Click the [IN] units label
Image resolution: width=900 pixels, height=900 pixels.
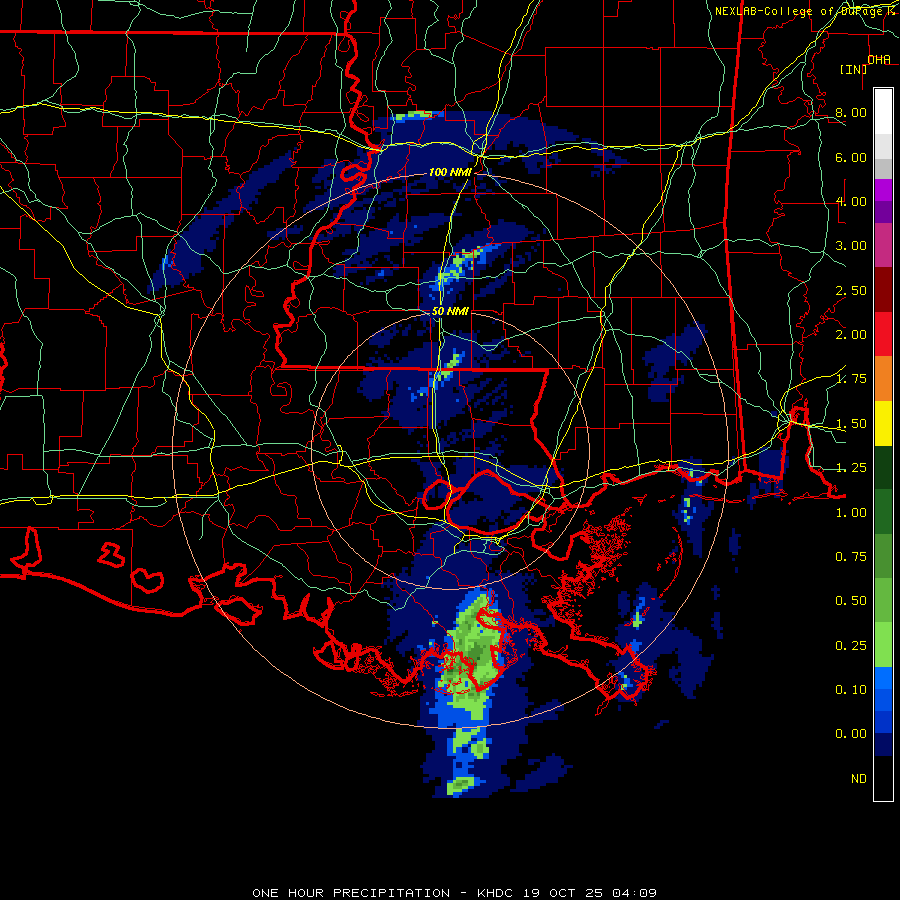[x=854, y=69]
